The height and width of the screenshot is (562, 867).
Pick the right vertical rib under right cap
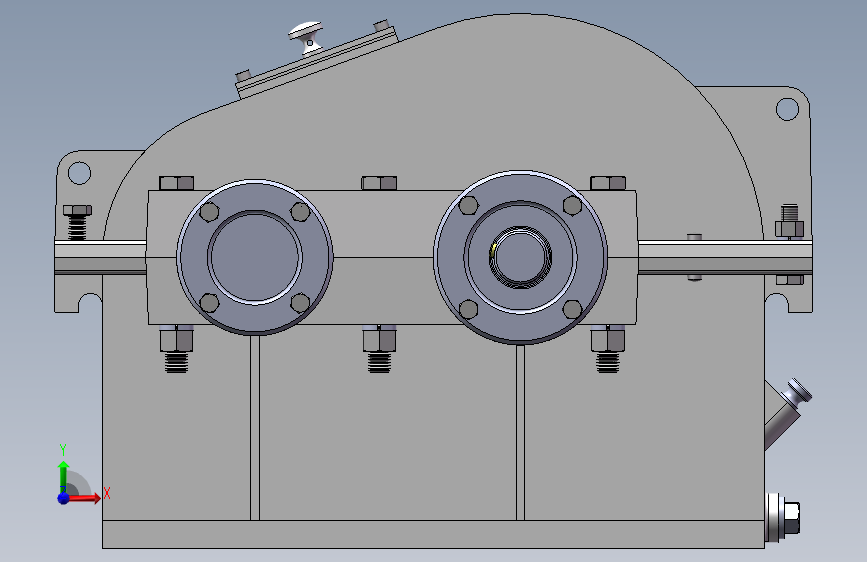[x=520, y=432]
